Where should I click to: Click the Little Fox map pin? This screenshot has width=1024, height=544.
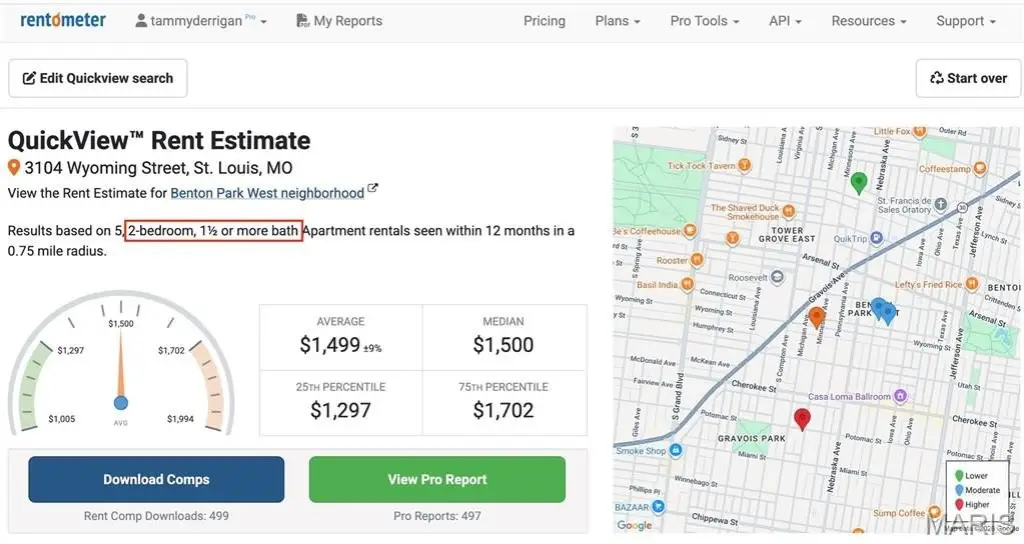pos(920,131)
